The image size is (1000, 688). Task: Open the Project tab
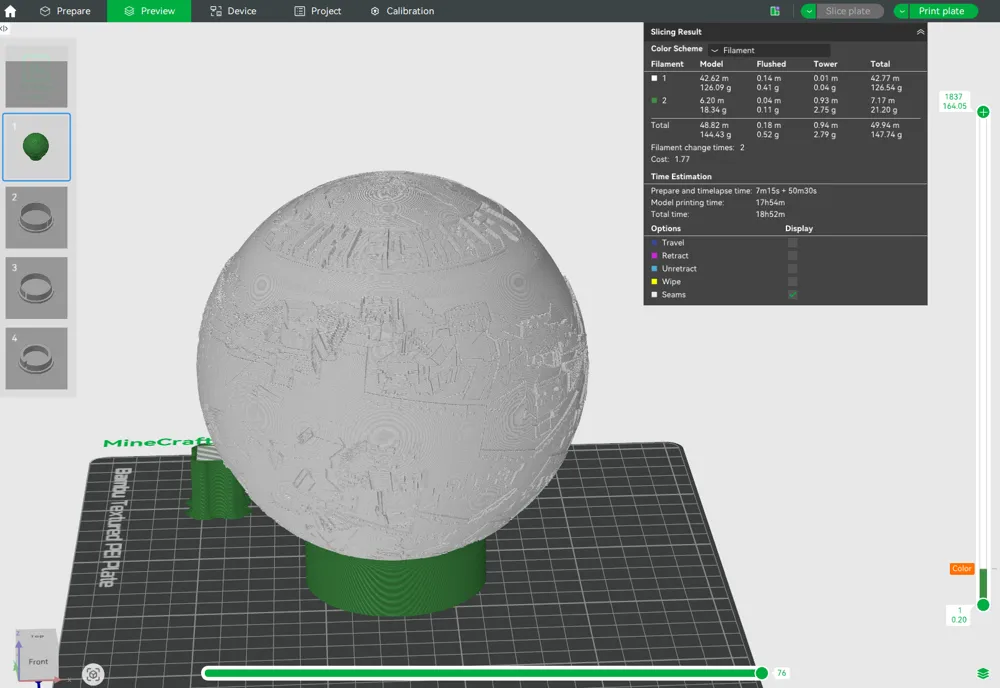tap(318, 11)
